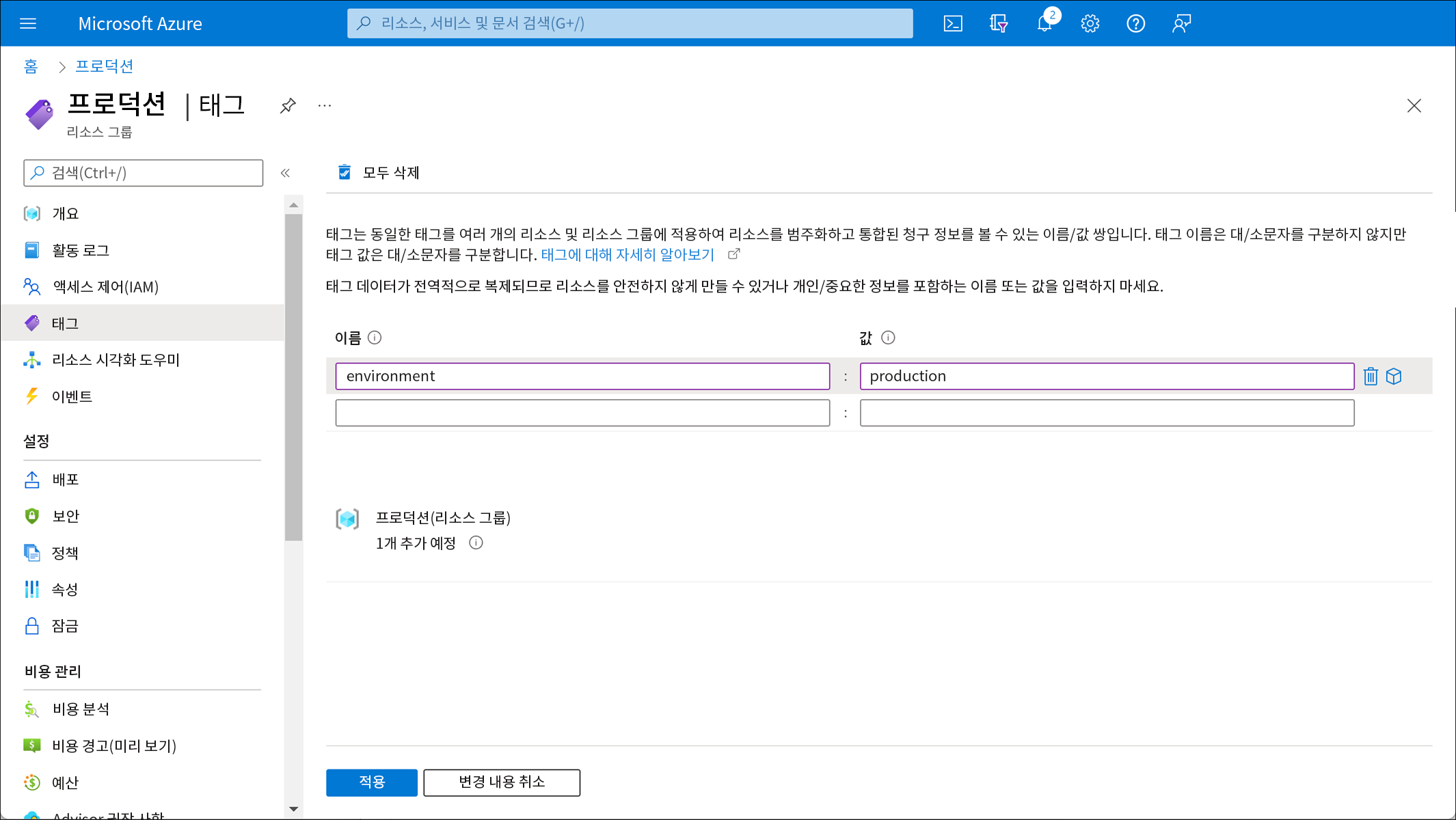Show info about 값 field

click(888, 338)
